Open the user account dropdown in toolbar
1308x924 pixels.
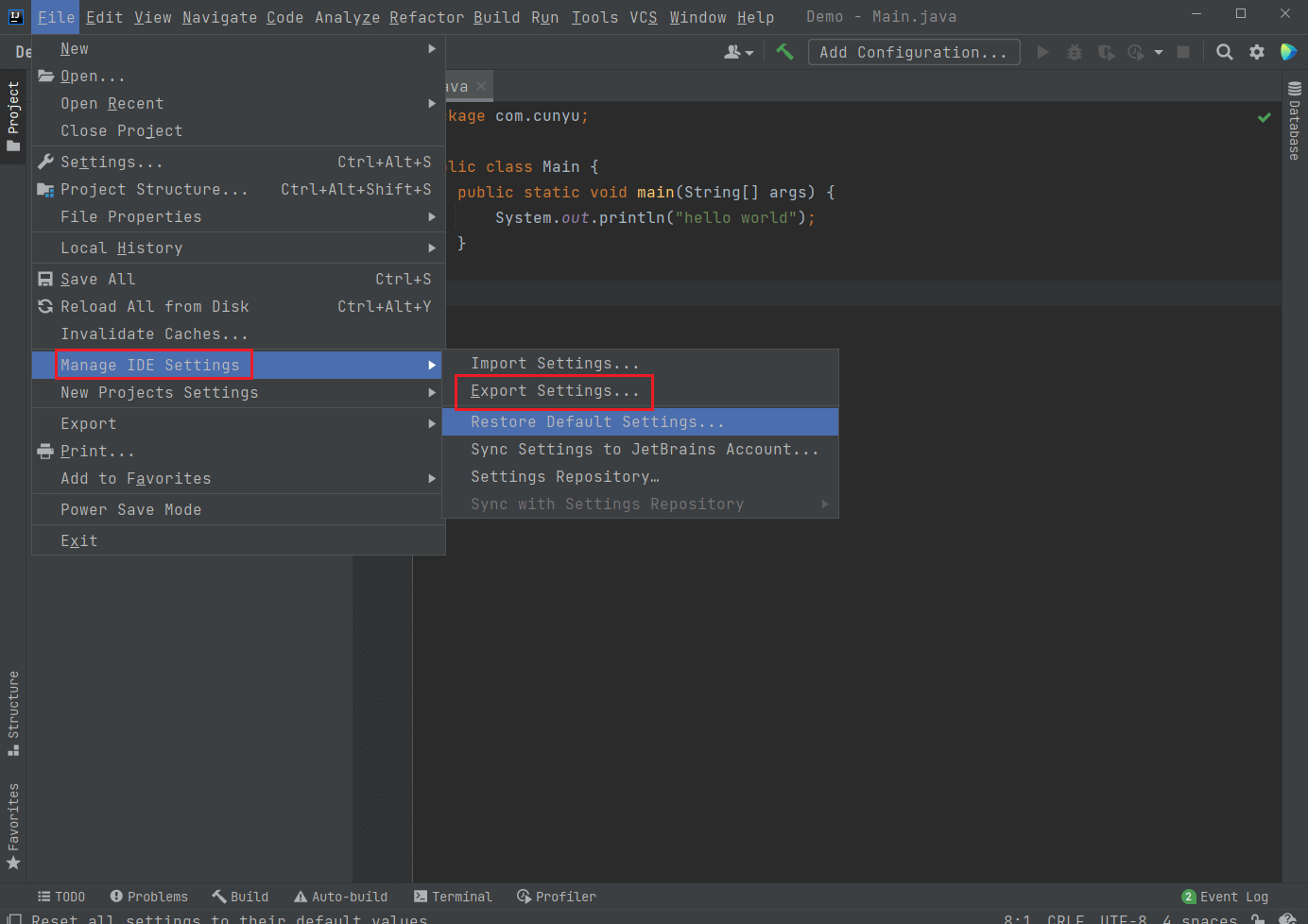pos(738,52)
